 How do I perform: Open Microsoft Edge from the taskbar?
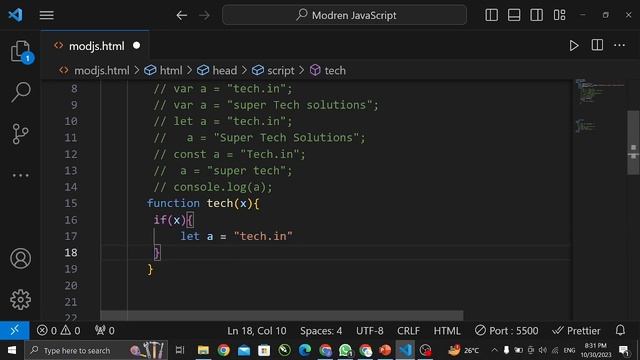pos(304,350)
